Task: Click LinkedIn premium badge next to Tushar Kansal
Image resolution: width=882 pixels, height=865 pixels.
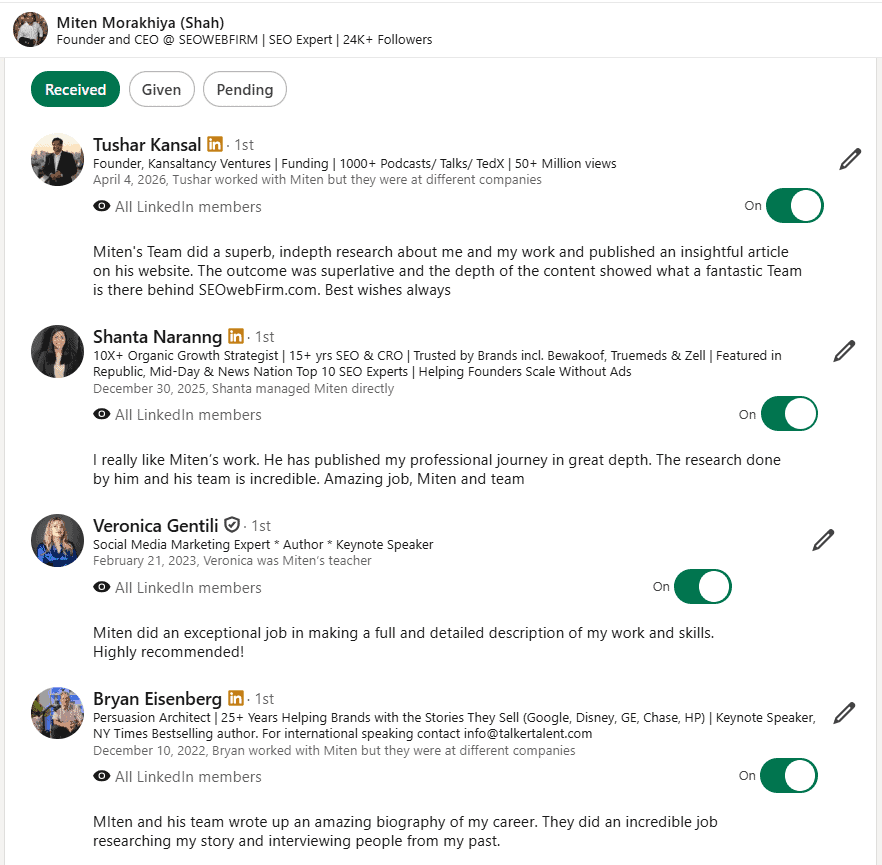Action: (216, 144)
